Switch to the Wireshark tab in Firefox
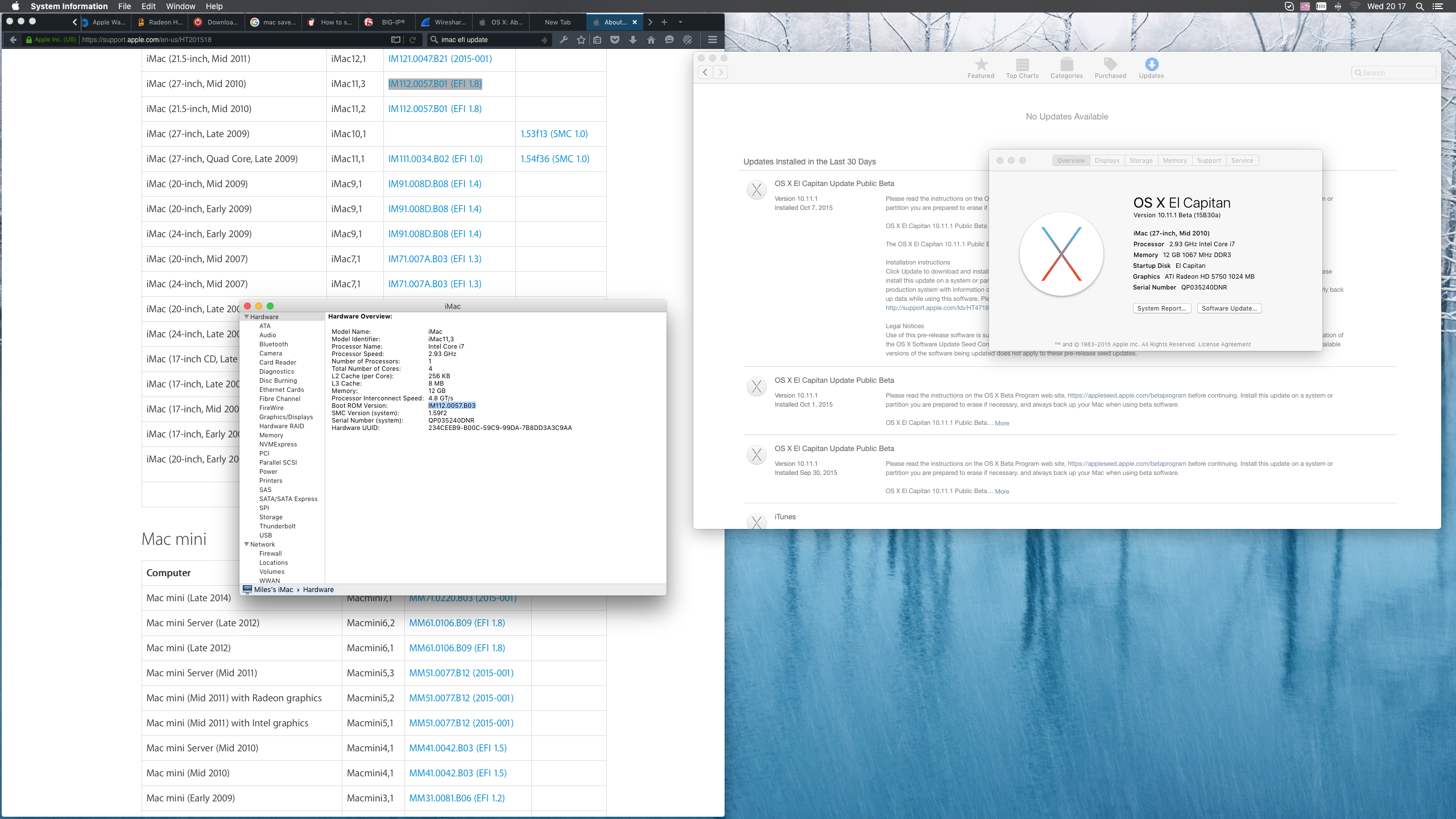The width and height of the screenshot is (1456, 819). pos(444,22)
